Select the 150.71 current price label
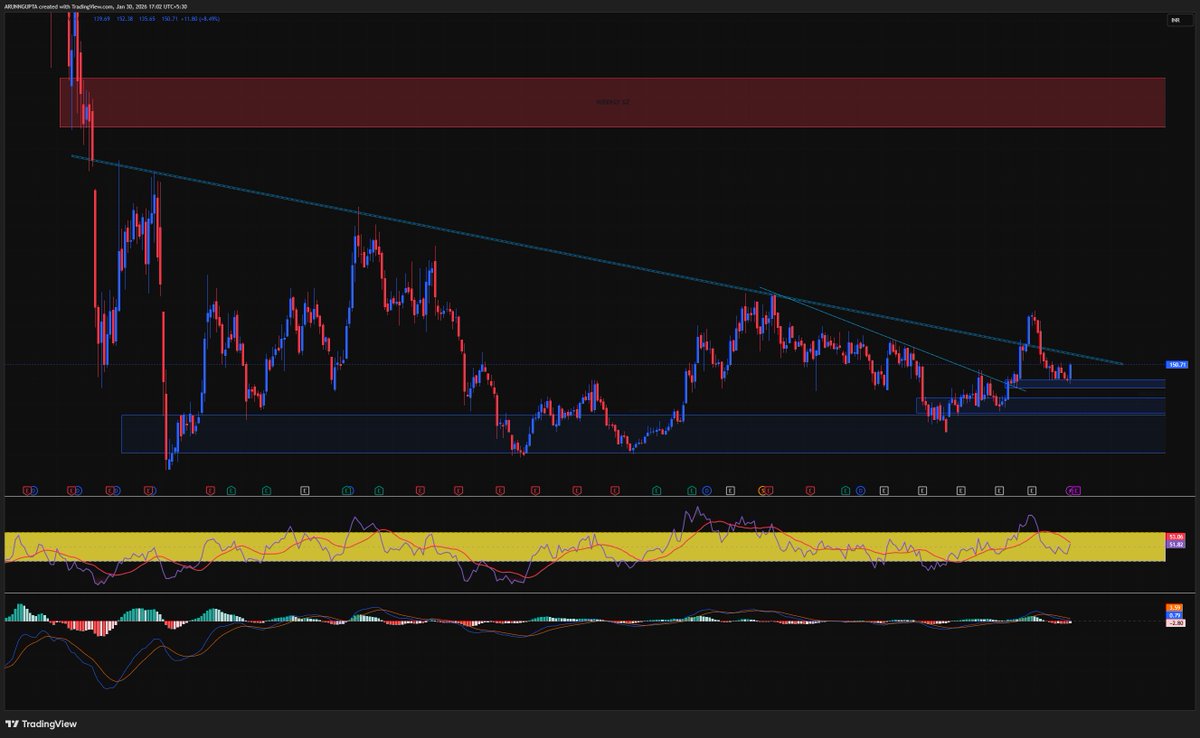The height and width of the screenshot is (738, 1200). click(1176, 365)
